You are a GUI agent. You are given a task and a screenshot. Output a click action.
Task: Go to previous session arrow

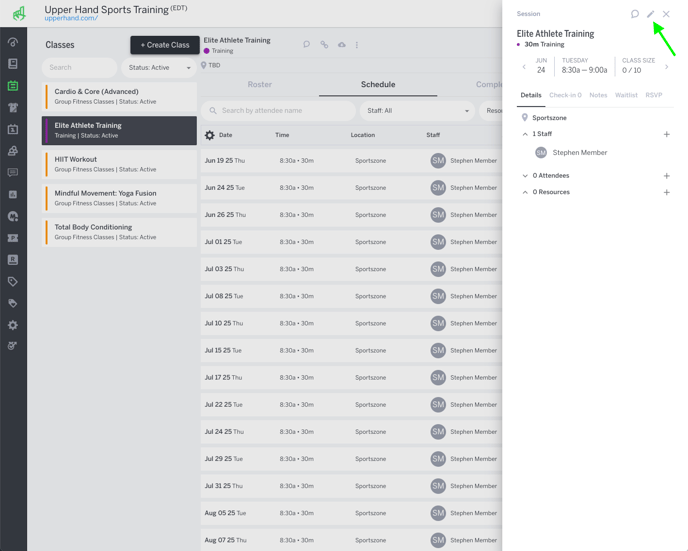(x=524, y=67)
